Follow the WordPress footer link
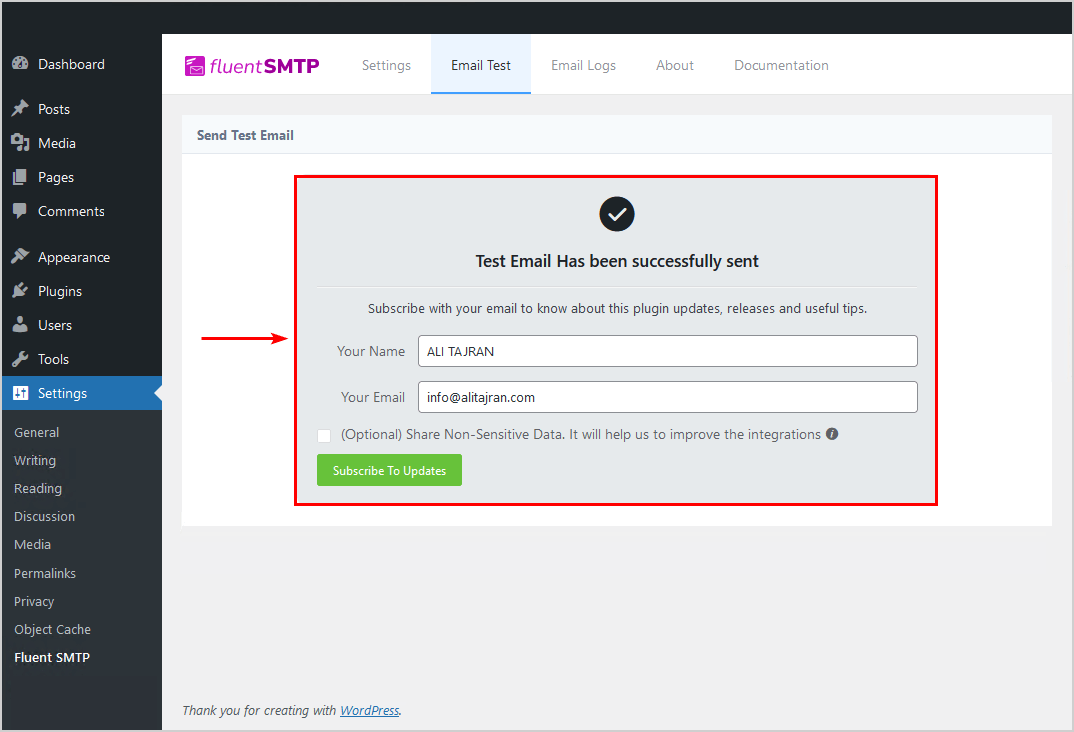The image size is (1074, 732). [x=370, y=711]
